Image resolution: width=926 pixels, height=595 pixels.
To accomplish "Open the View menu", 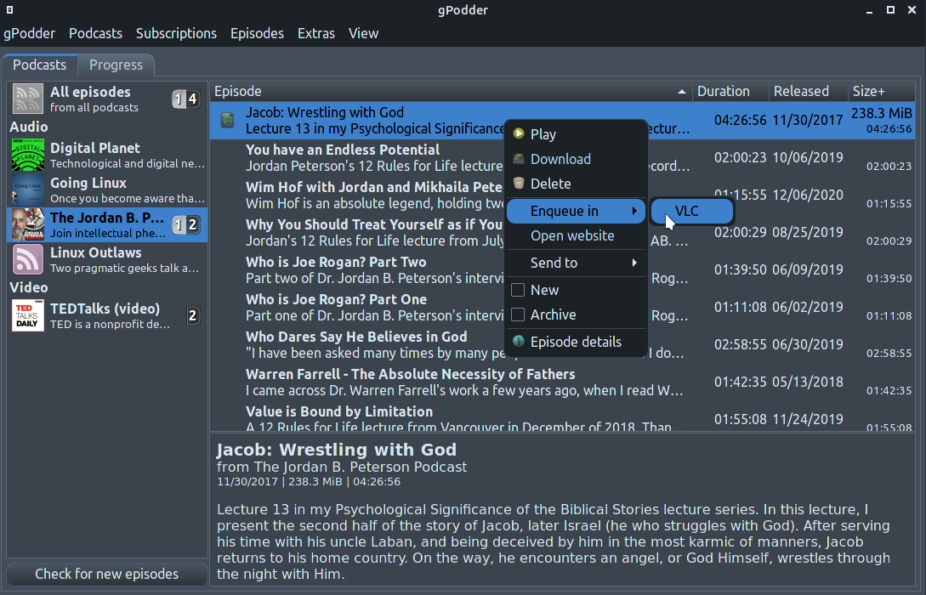I will (363, 34).
